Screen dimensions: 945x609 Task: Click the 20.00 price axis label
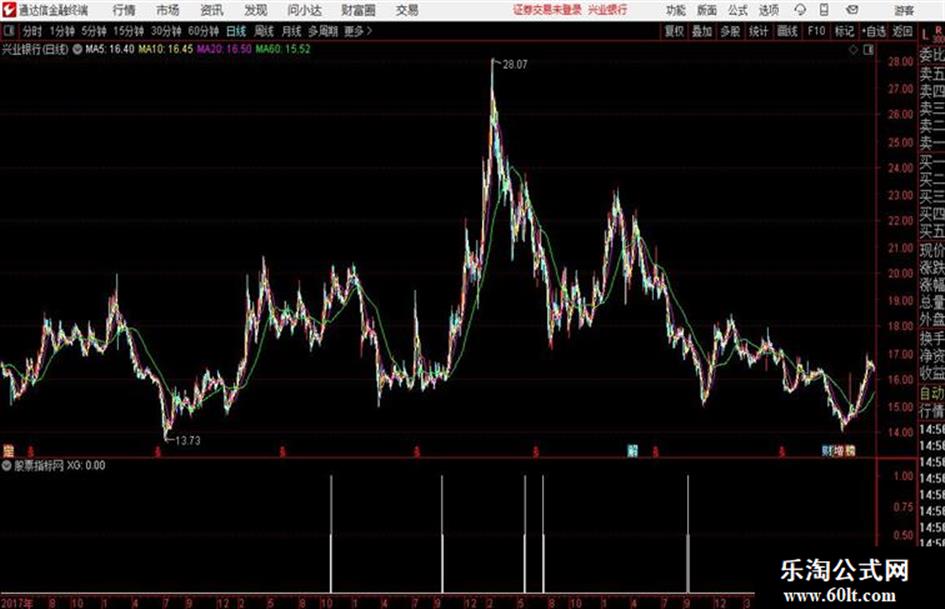click(x=900, y=273)
